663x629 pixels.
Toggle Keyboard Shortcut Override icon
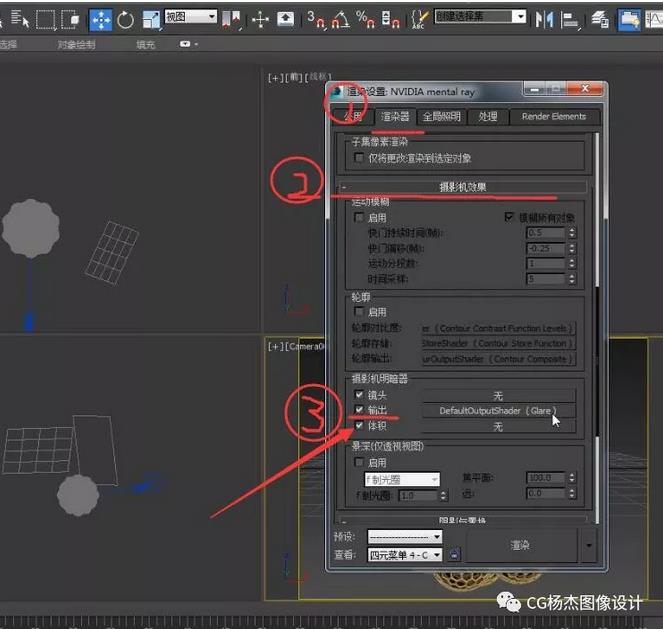pyautogui.click(x=285, y=19)
